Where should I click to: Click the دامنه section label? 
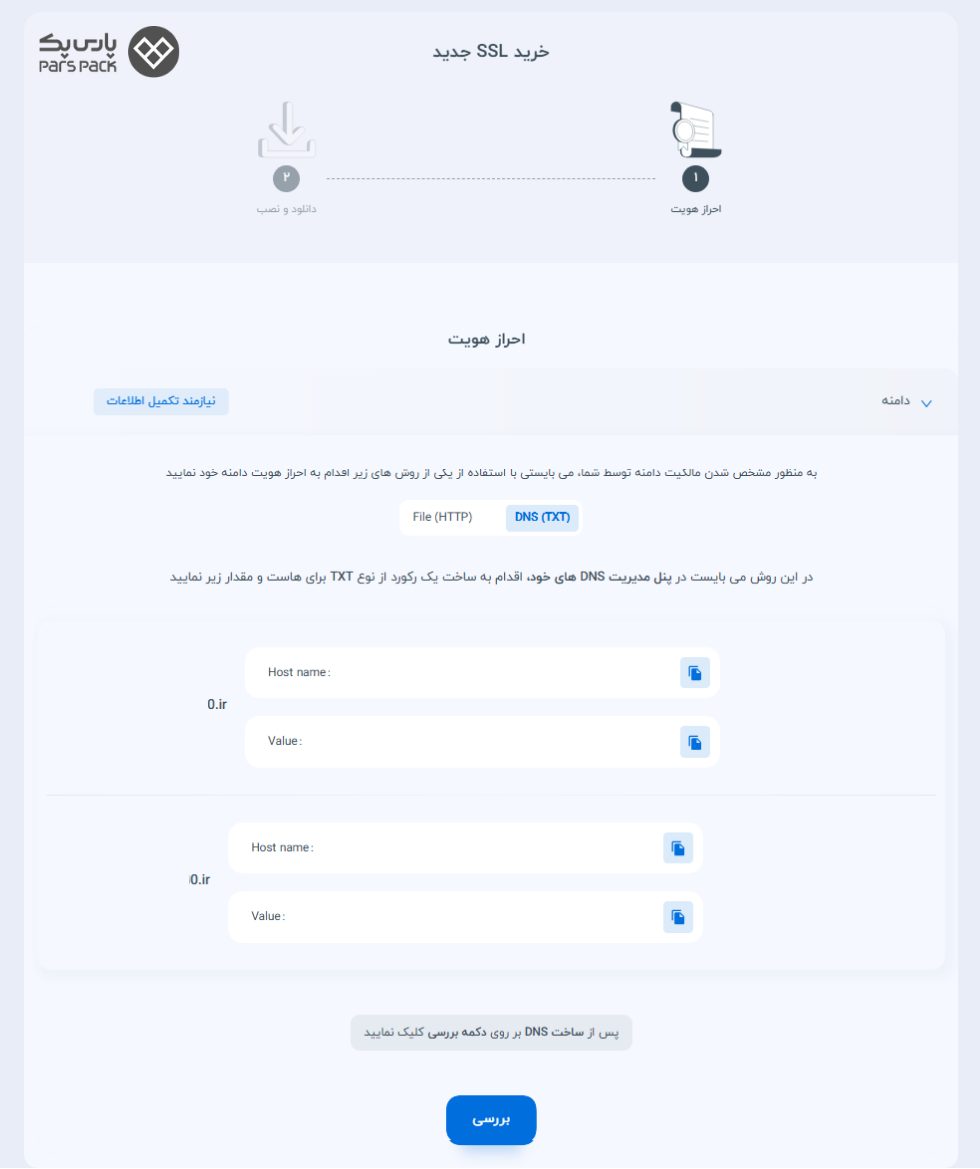(x=896, y=401)
